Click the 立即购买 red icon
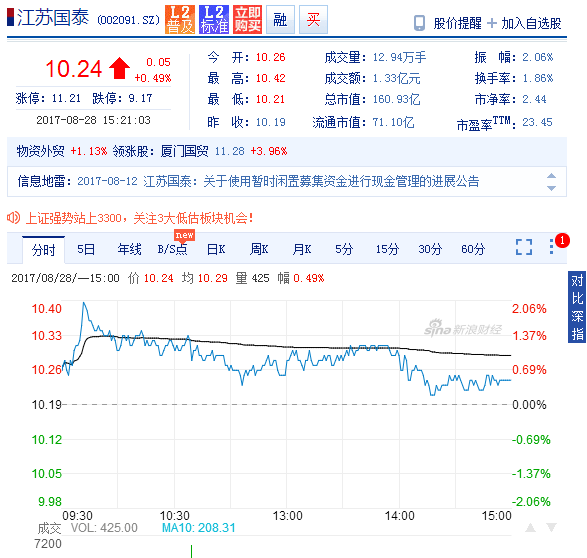This screenshot has width=587, height=558. pos(247,19)
